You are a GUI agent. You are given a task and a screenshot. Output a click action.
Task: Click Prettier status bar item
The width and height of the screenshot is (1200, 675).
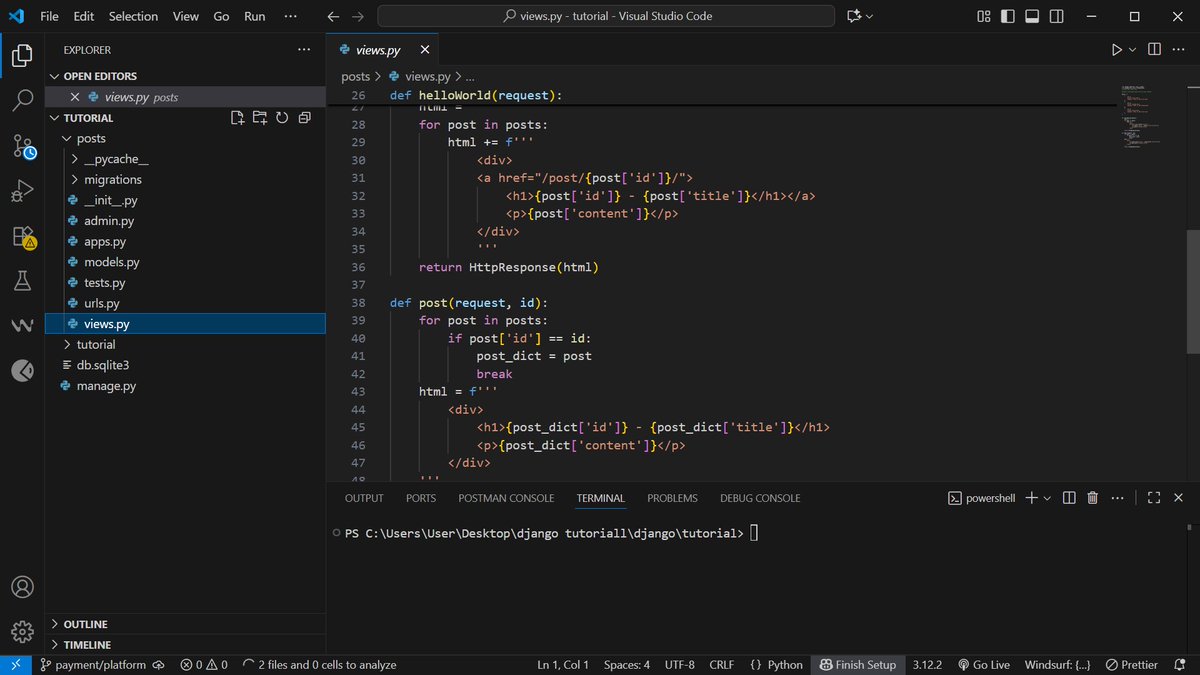[1130, 665]
